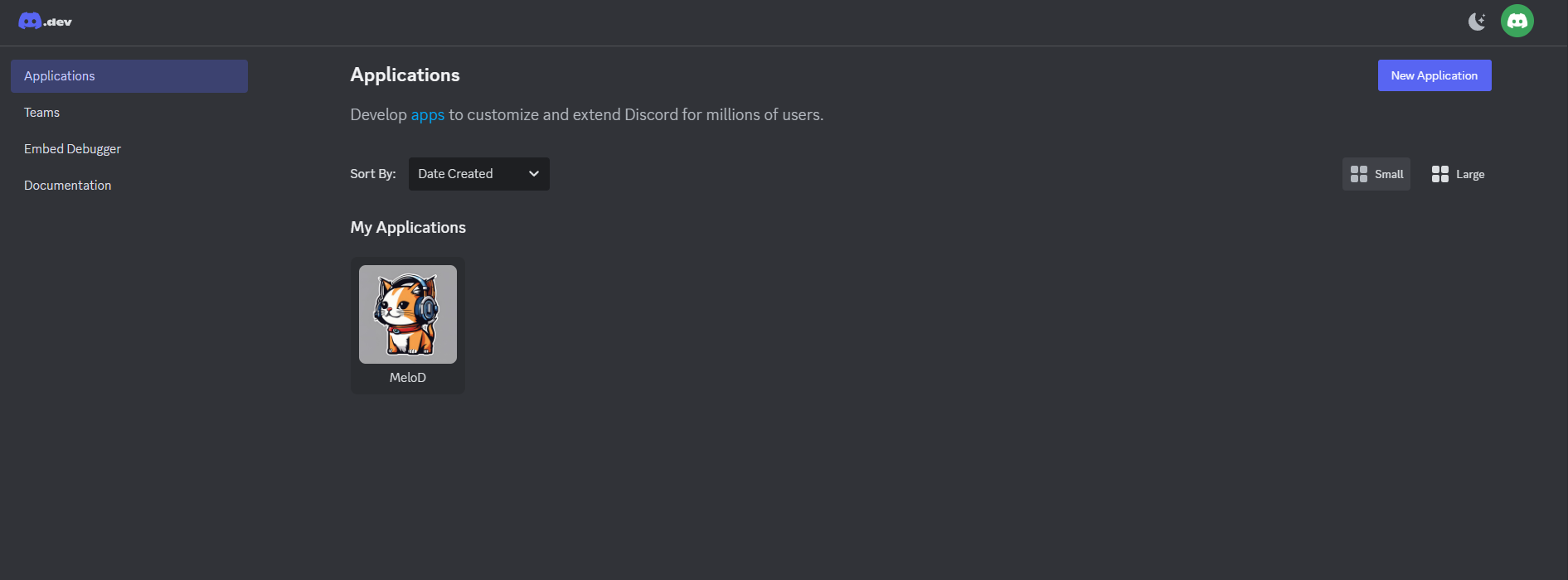
Task: Toggle dark mode via the moon button
Action: pos(1477,22)
